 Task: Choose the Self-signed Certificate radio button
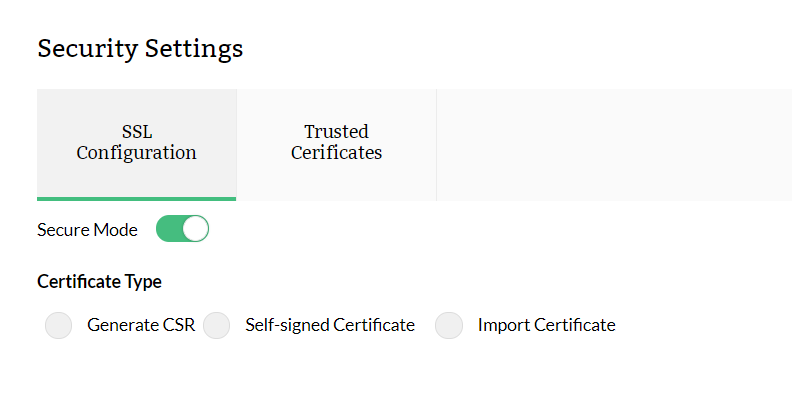click(x=217, y=325)
